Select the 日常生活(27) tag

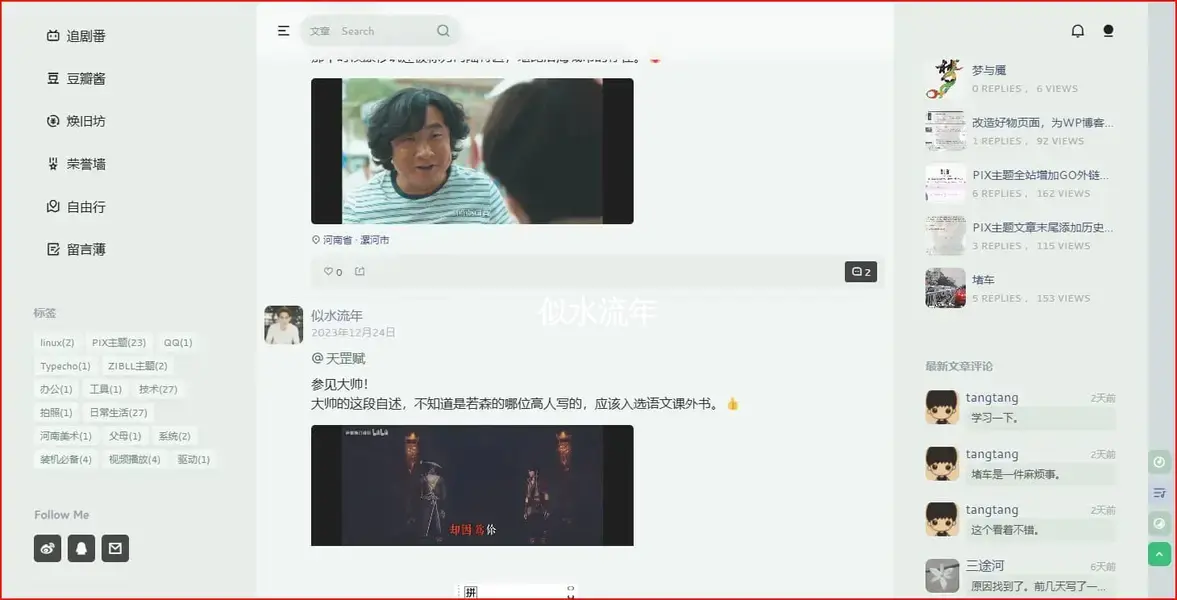pos(119,412)
